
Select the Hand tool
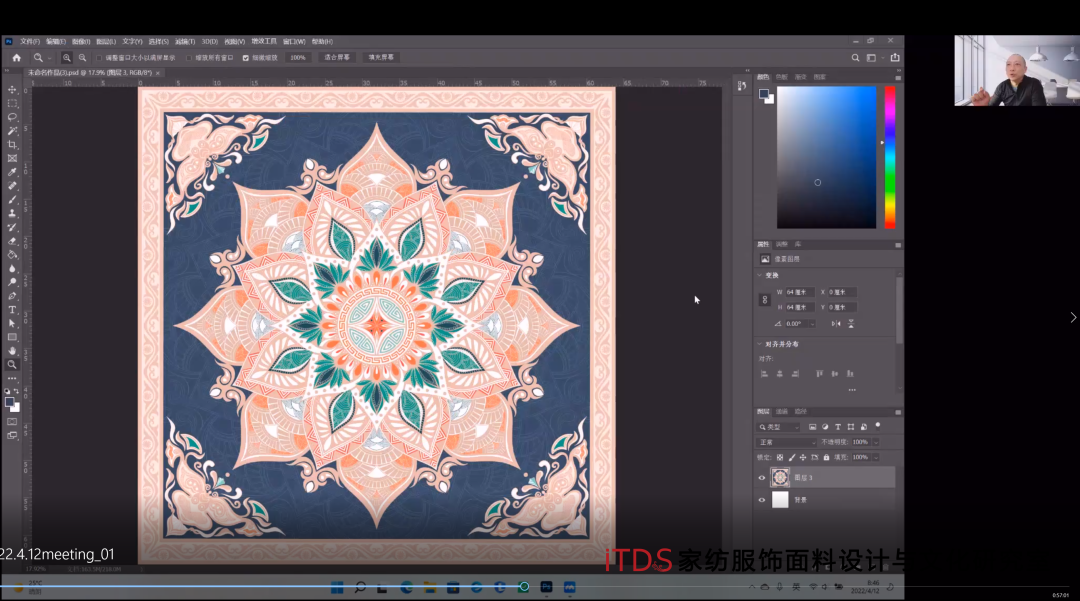point(12,351)
